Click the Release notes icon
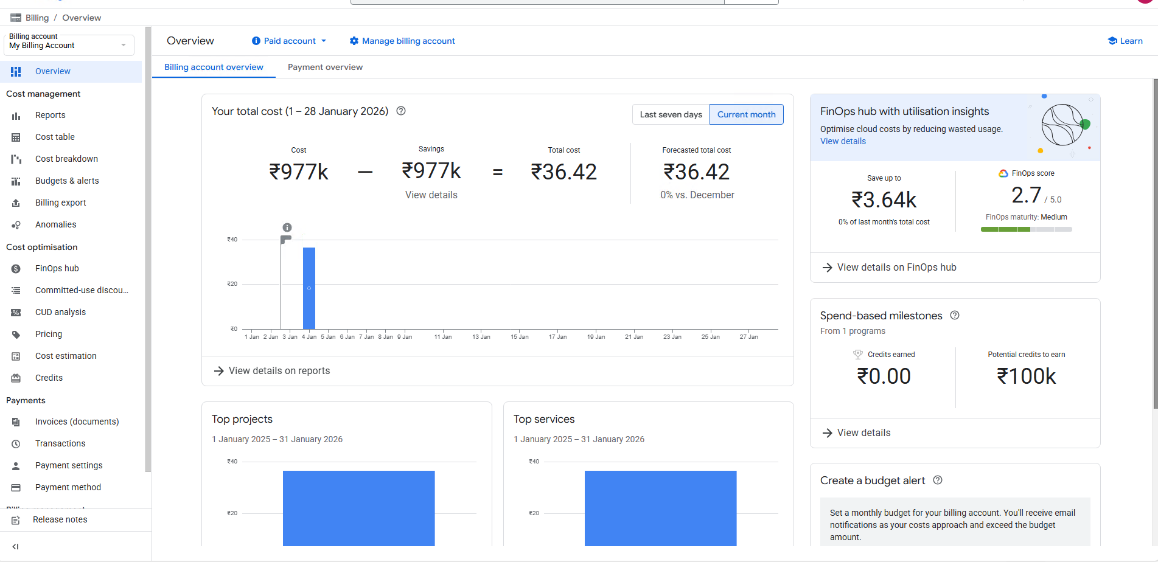This screenshot has width=1158, height=562. click(16, 520)
